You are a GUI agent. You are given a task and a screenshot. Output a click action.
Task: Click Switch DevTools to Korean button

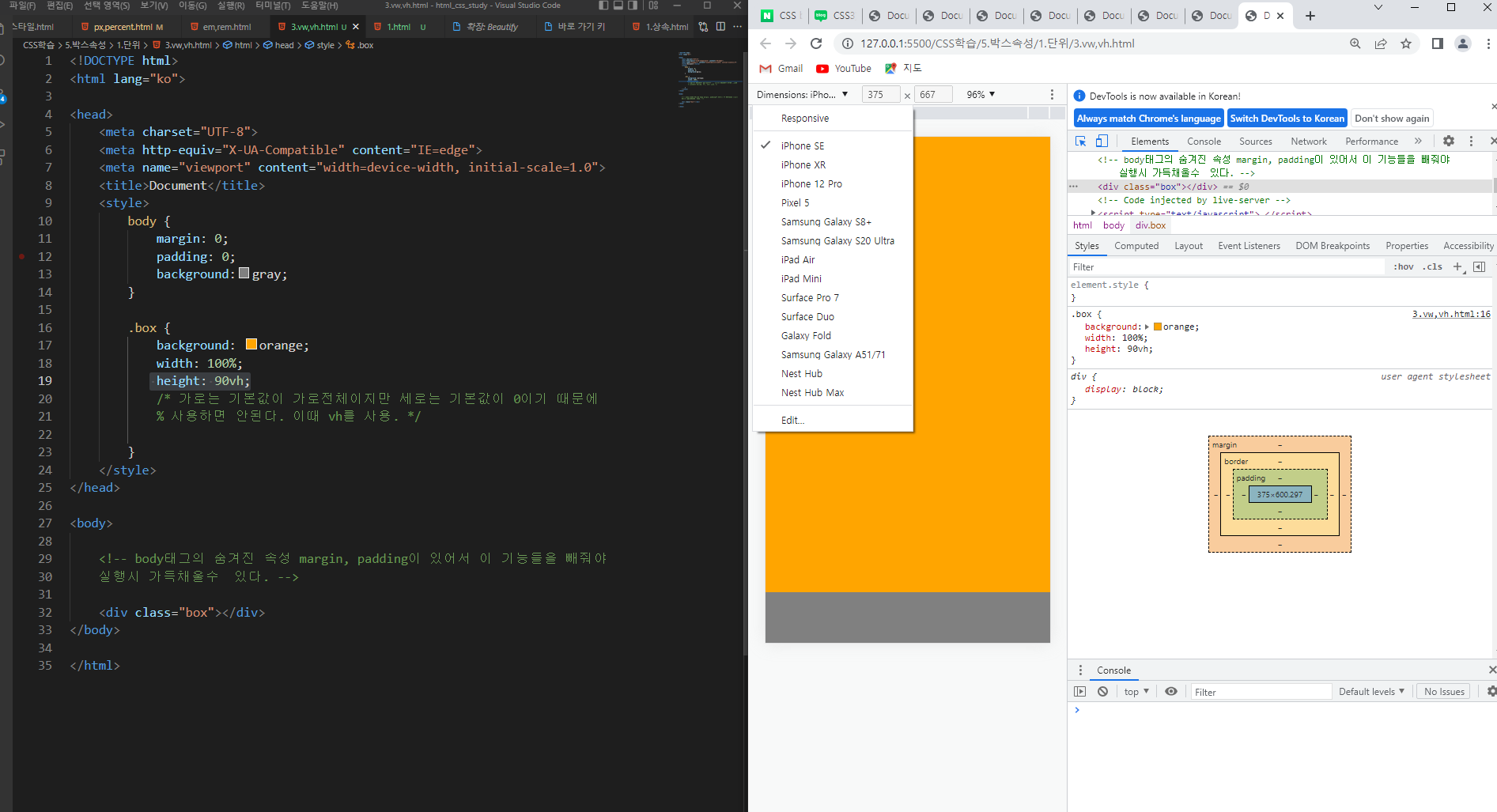tap(1287, 119)
